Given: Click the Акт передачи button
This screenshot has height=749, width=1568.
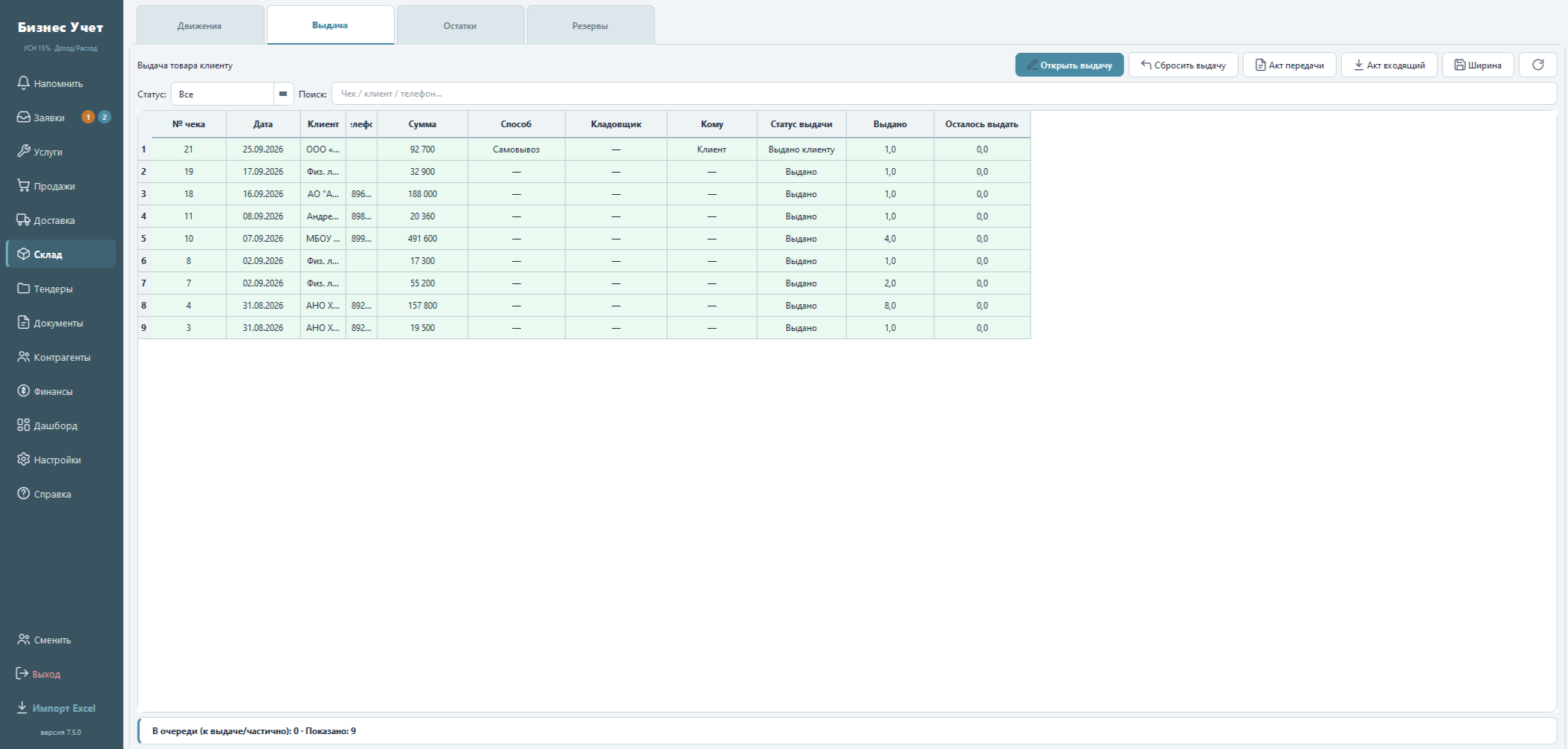Looking at the screenshot, I should pyautogui.click(x=1289, y=65).
